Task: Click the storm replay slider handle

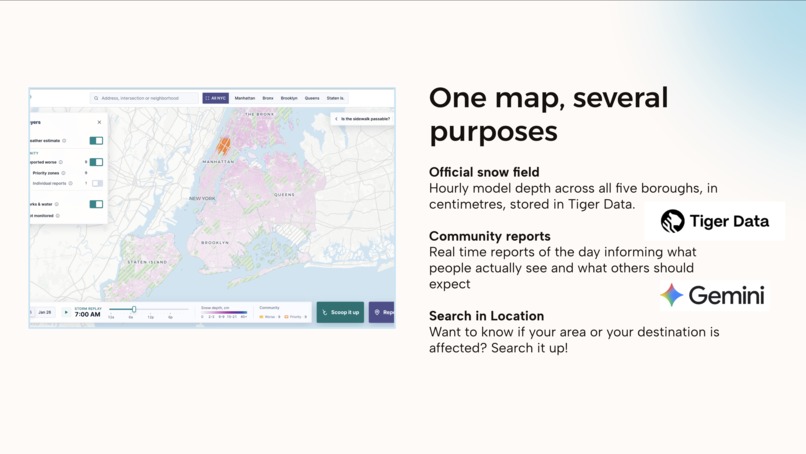Action: [x=134, y=309]
